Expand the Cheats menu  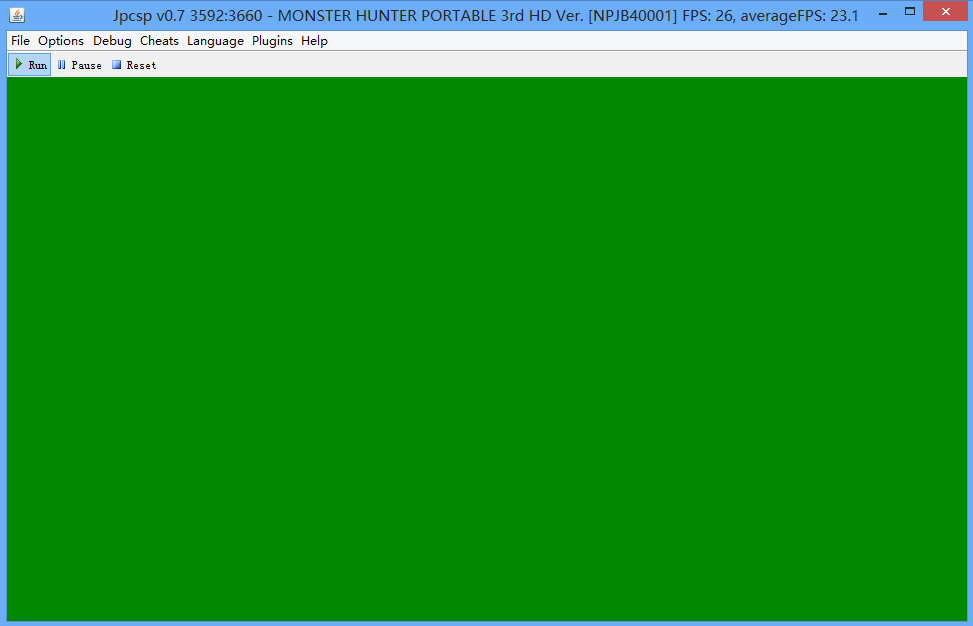click(159, 41)
